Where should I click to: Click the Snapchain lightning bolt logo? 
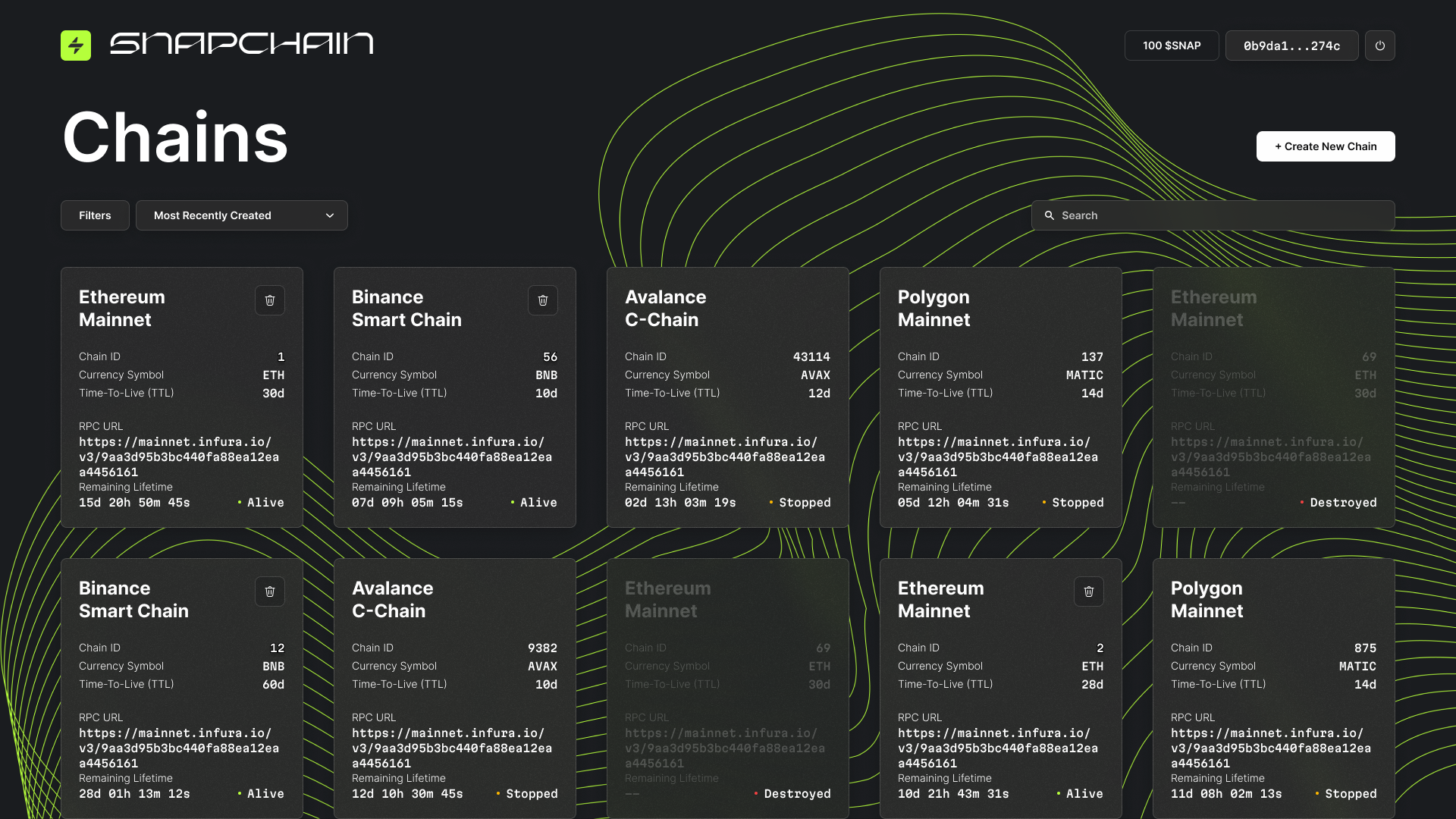(x=76, y=45)
